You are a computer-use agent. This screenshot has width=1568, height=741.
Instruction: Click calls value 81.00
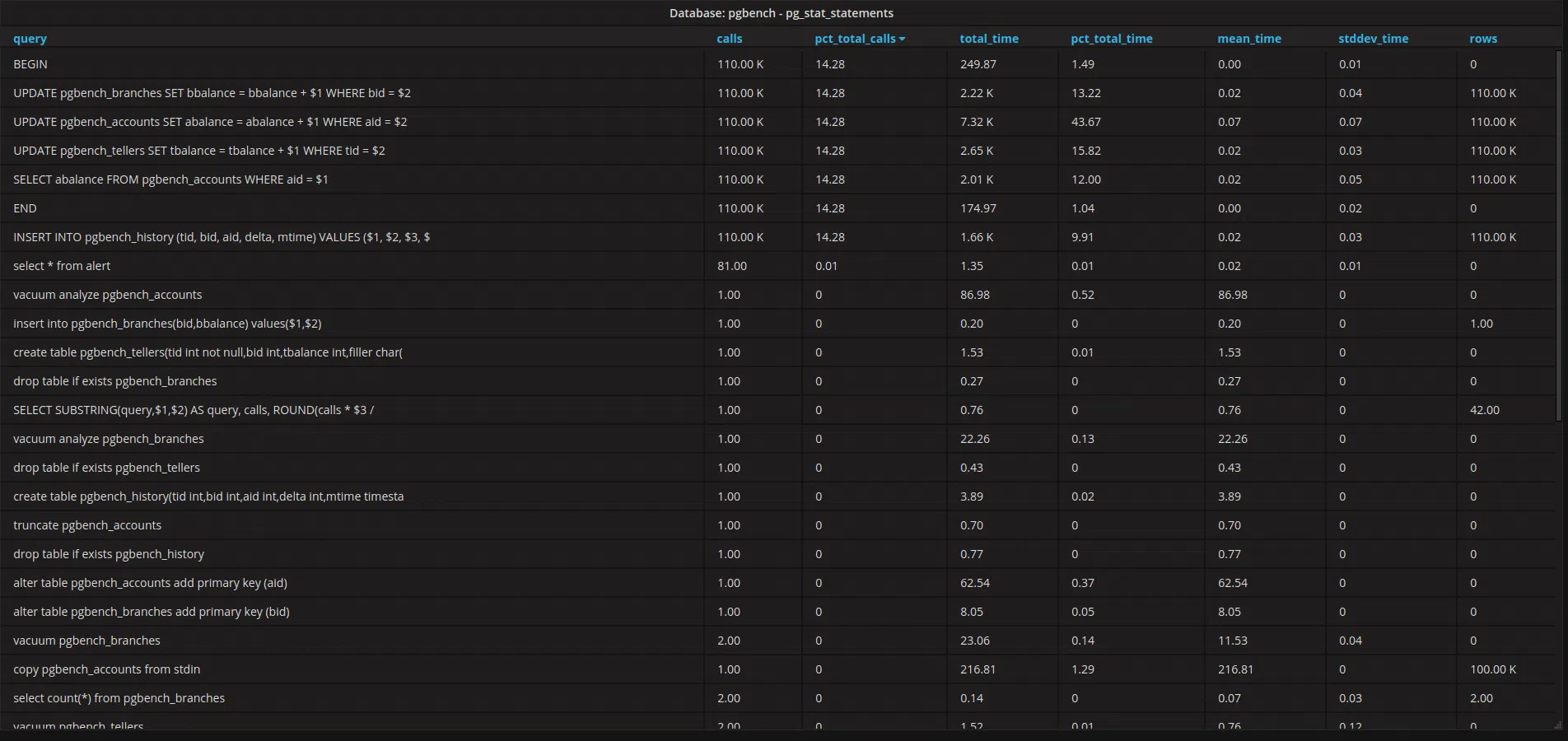pos(732,266)
